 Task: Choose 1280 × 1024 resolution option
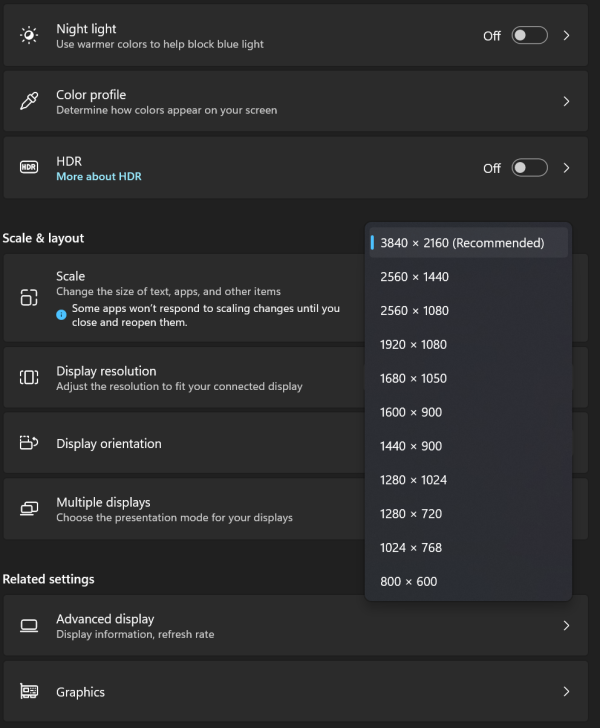[x=468, y=480]
